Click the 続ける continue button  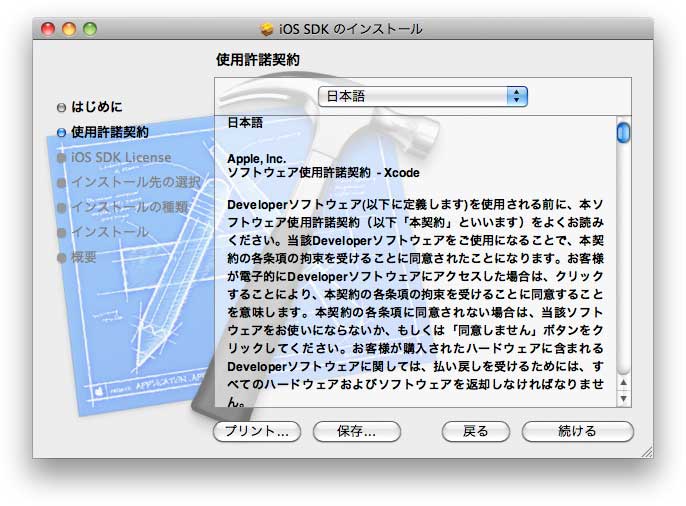[577, 431]
